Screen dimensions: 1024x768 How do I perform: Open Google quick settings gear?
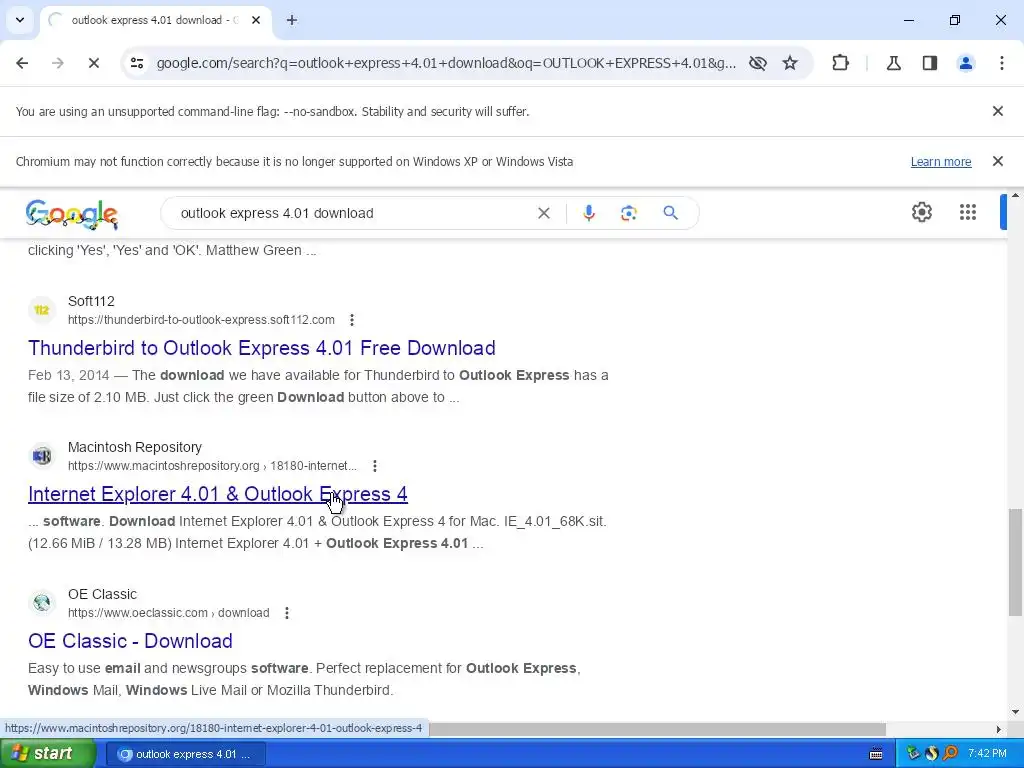click(x=922, y=212)
